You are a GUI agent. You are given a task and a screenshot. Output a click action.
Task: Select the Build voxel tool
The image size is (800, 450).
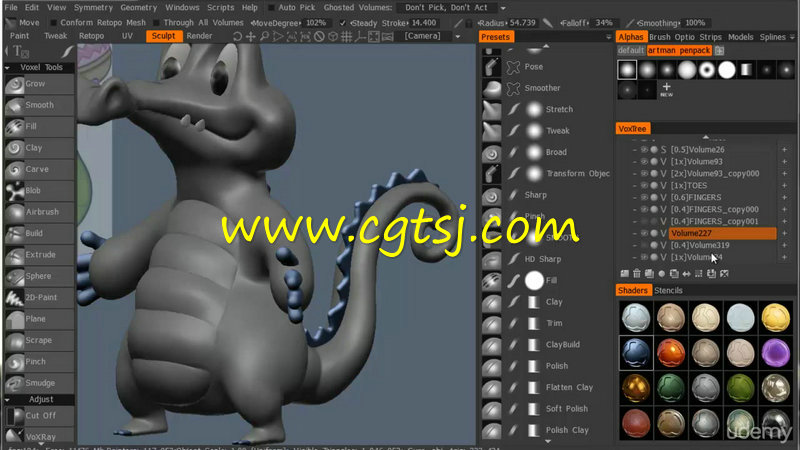39,233
